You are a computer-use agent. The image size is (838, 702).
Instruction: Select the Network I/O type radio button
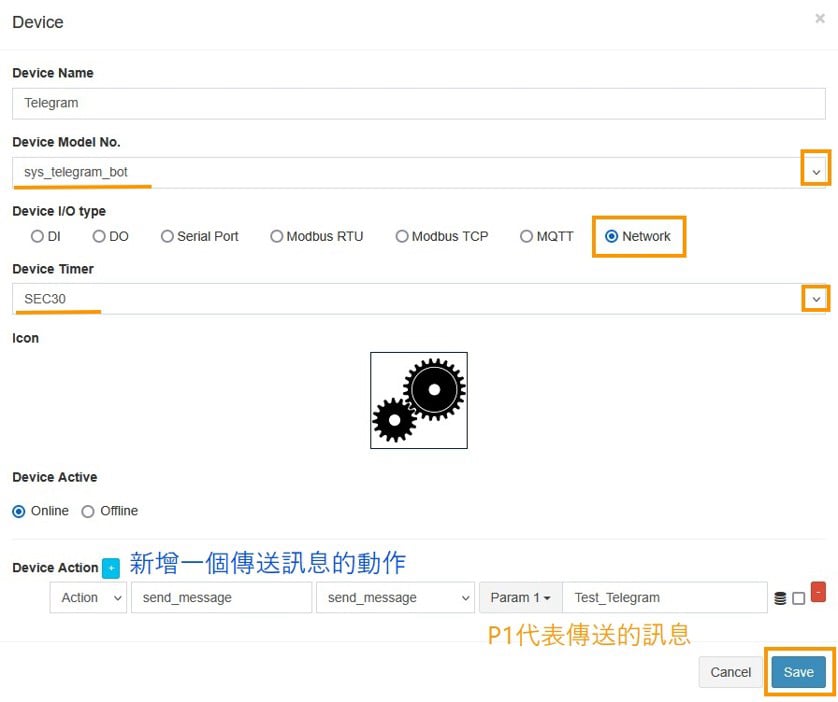point(612,237)
